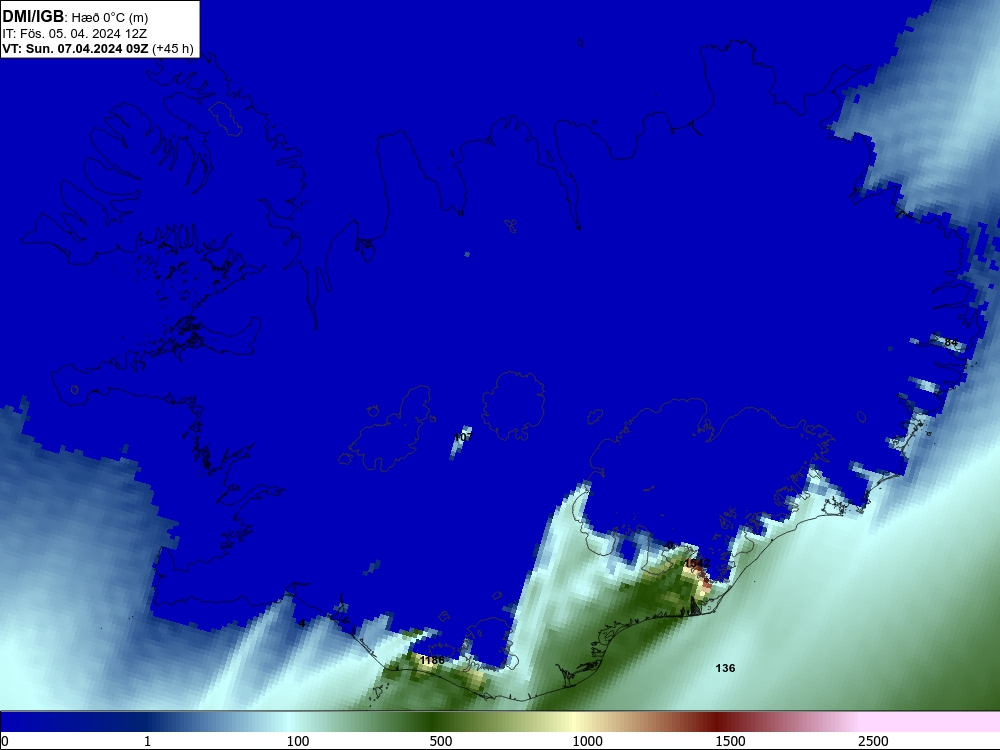
Task: Click the 'VT: Sun. 07.04.2024 09Z (+45 h)' line
Action: point(98,49)
